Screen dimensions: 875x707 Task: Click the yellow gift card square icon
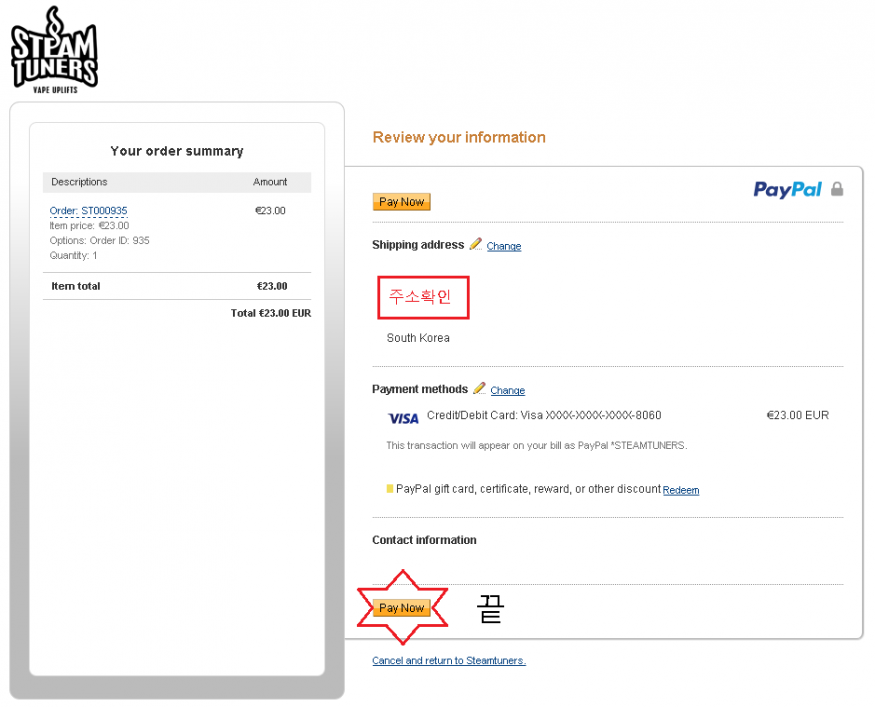tap(390, 489)
